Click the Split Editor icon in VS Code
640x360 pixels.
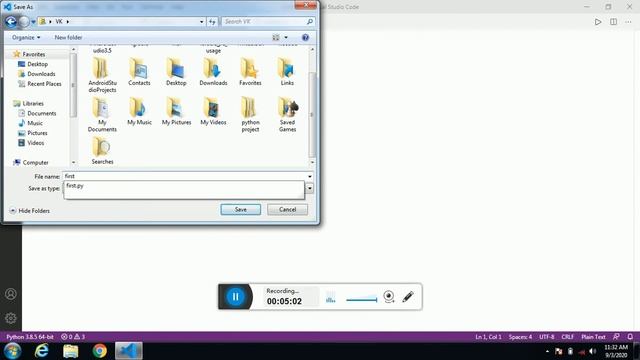click(613, 22)
